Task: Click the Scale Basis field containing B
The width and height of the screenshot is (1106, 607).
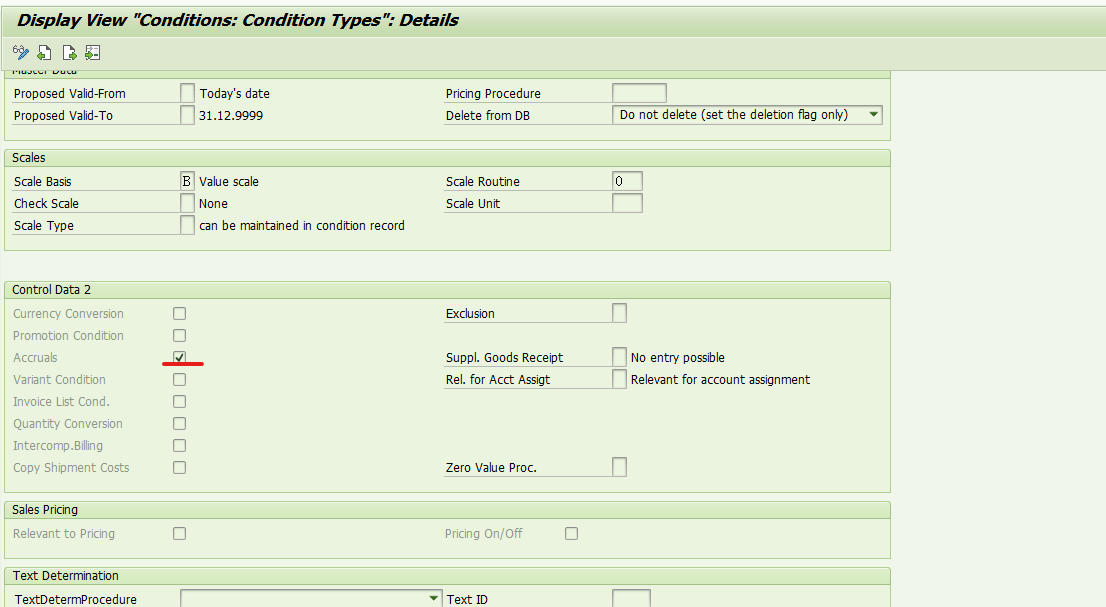Action: coord(187,181)
